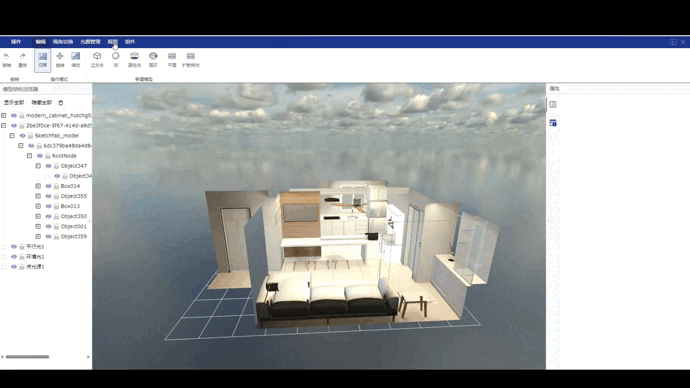Click the undo arrow icon in toolbar
This screenshot has width=690, height=388.
point(6,56)
